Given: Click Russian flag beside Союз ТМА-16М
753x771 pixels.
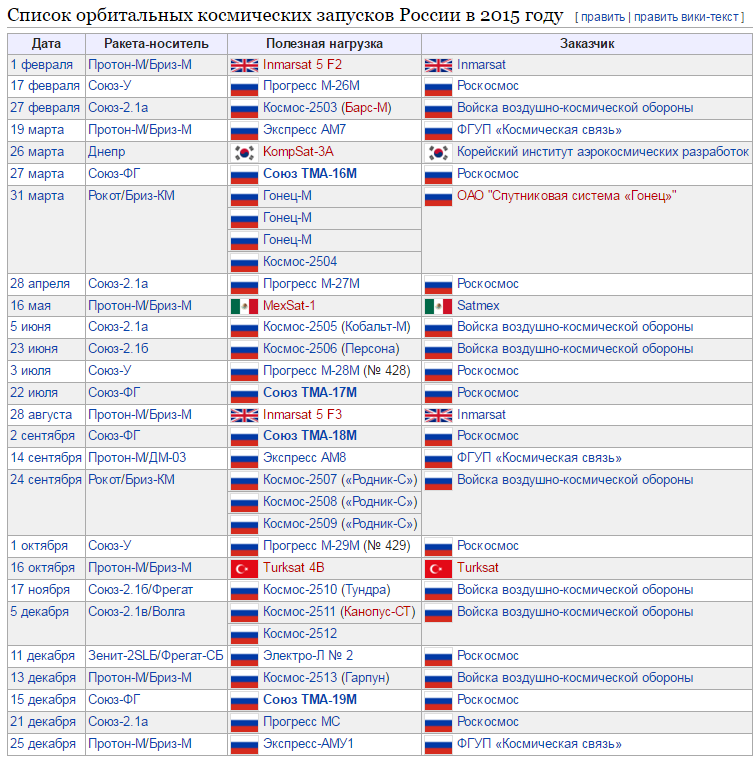Looking at the screenshot, I should [x=244, y=175].
